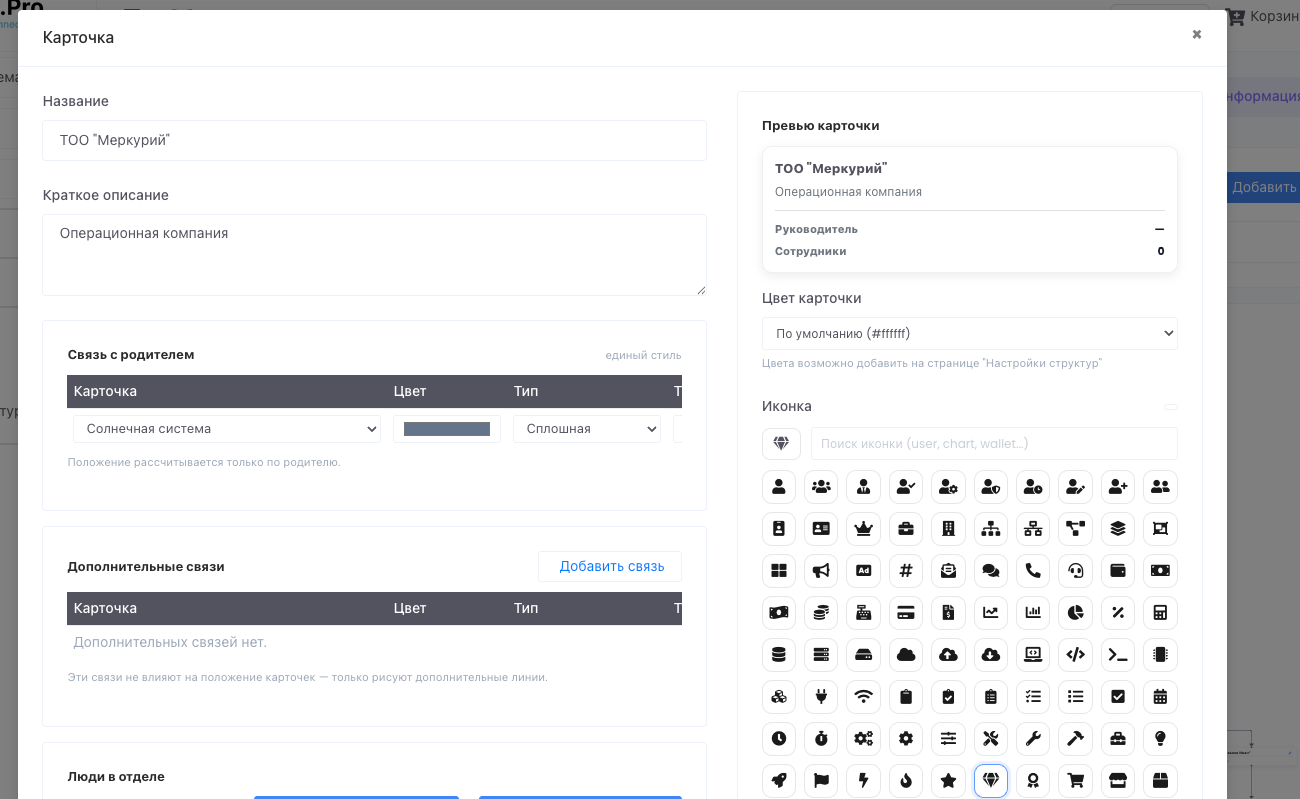Select the calendar icon

1160,697
